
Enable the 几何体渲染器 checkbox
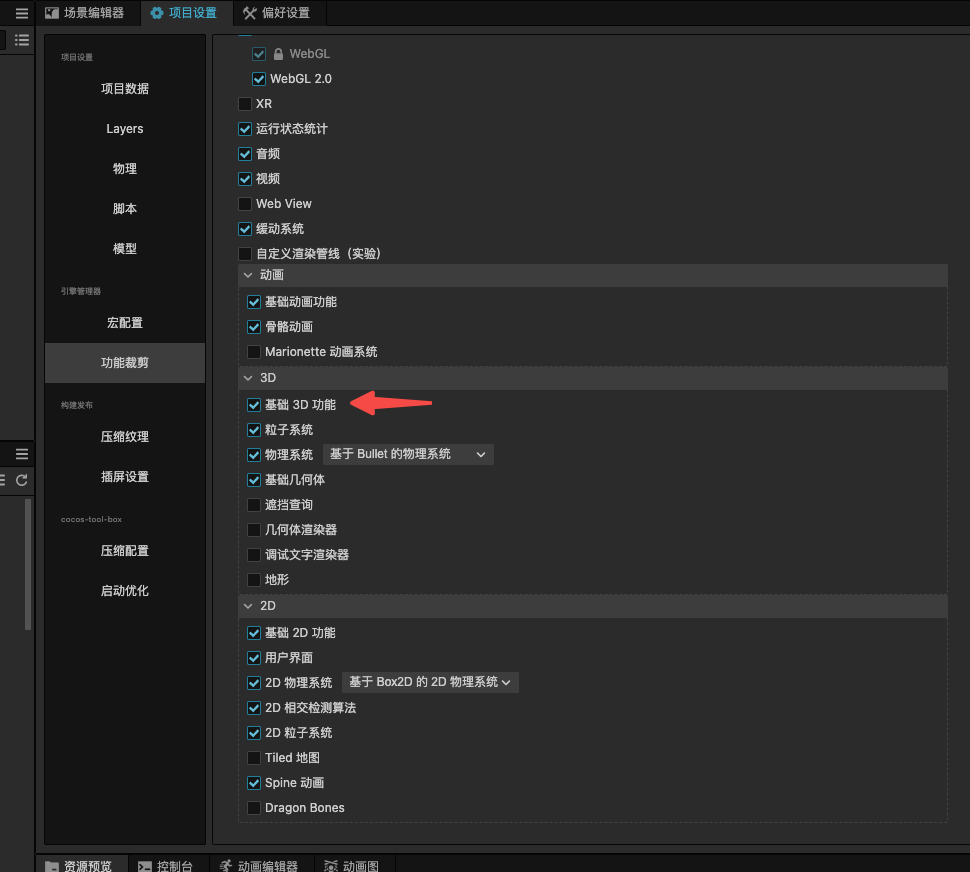point(254,530)
